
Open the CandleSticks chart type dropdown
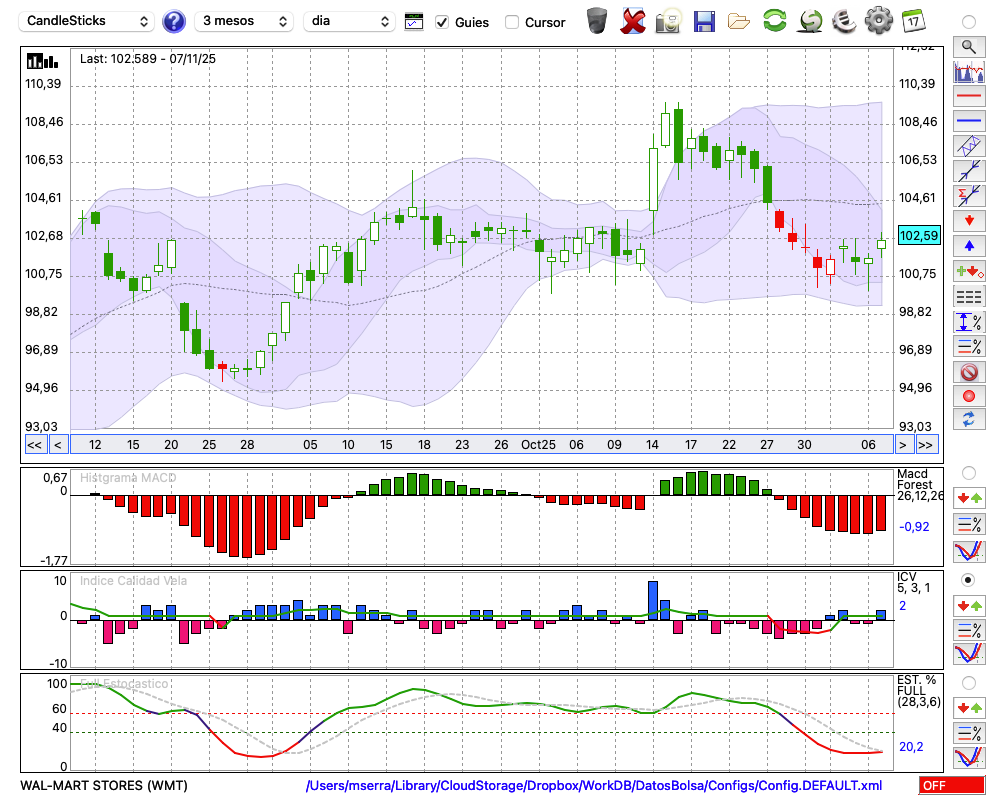click(x=88, y=21)
